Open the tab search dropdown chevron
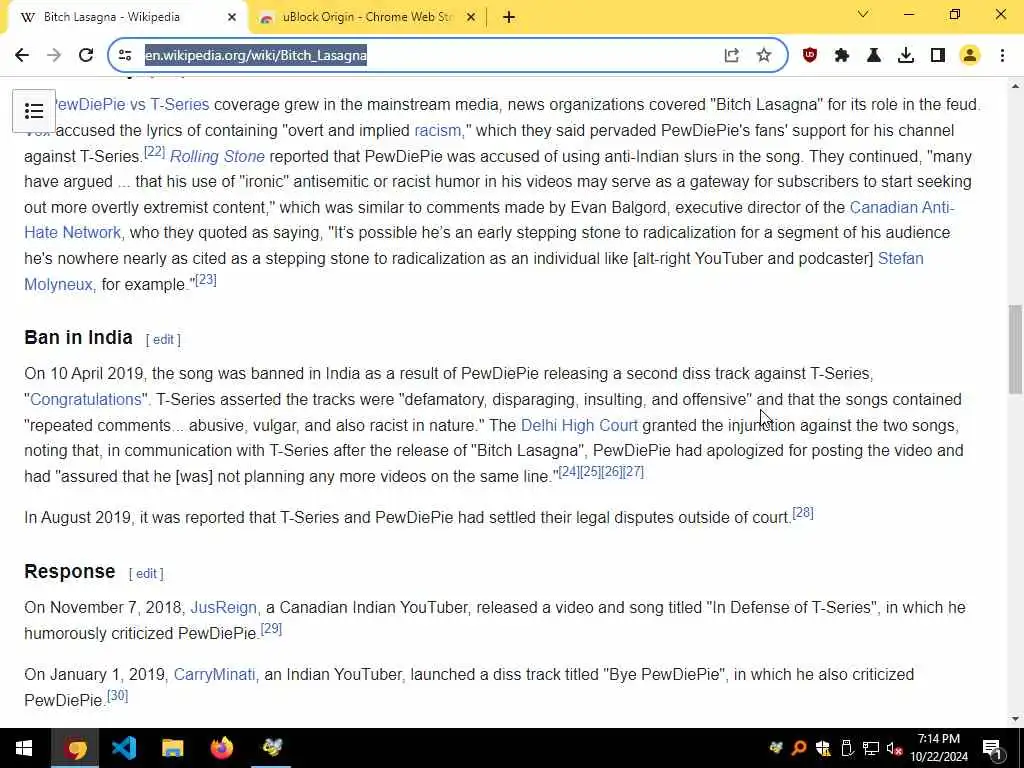This screenshot has width=1024, height=768. pyautogui.click(x=863, y=14)
